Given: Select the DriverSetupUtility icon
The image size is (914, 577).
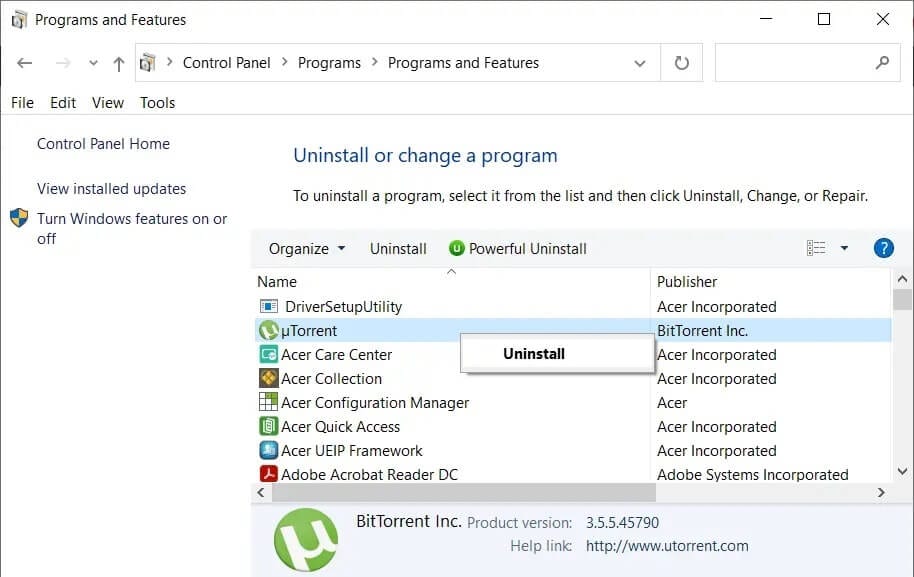Looking at the screenshot, I should click(268, 306).
